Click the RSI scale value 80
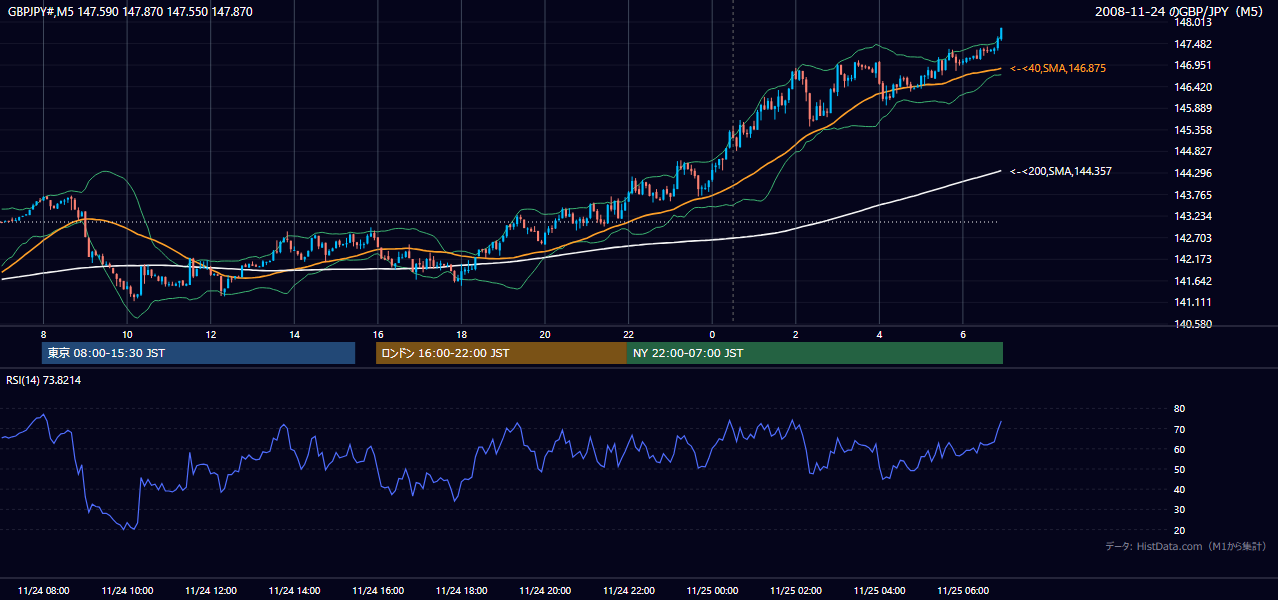The width and height of the screenshot is (1278, 600). [x=1179, y=409]
